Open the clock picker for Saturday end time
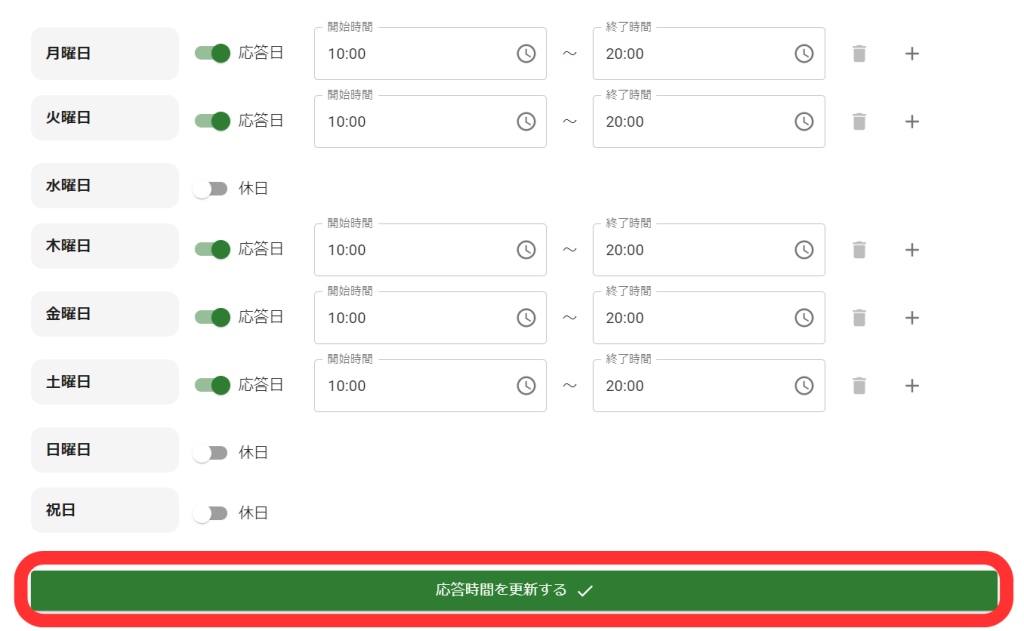The width and height of the screenshot is (1024, 631). coord(804,385)
